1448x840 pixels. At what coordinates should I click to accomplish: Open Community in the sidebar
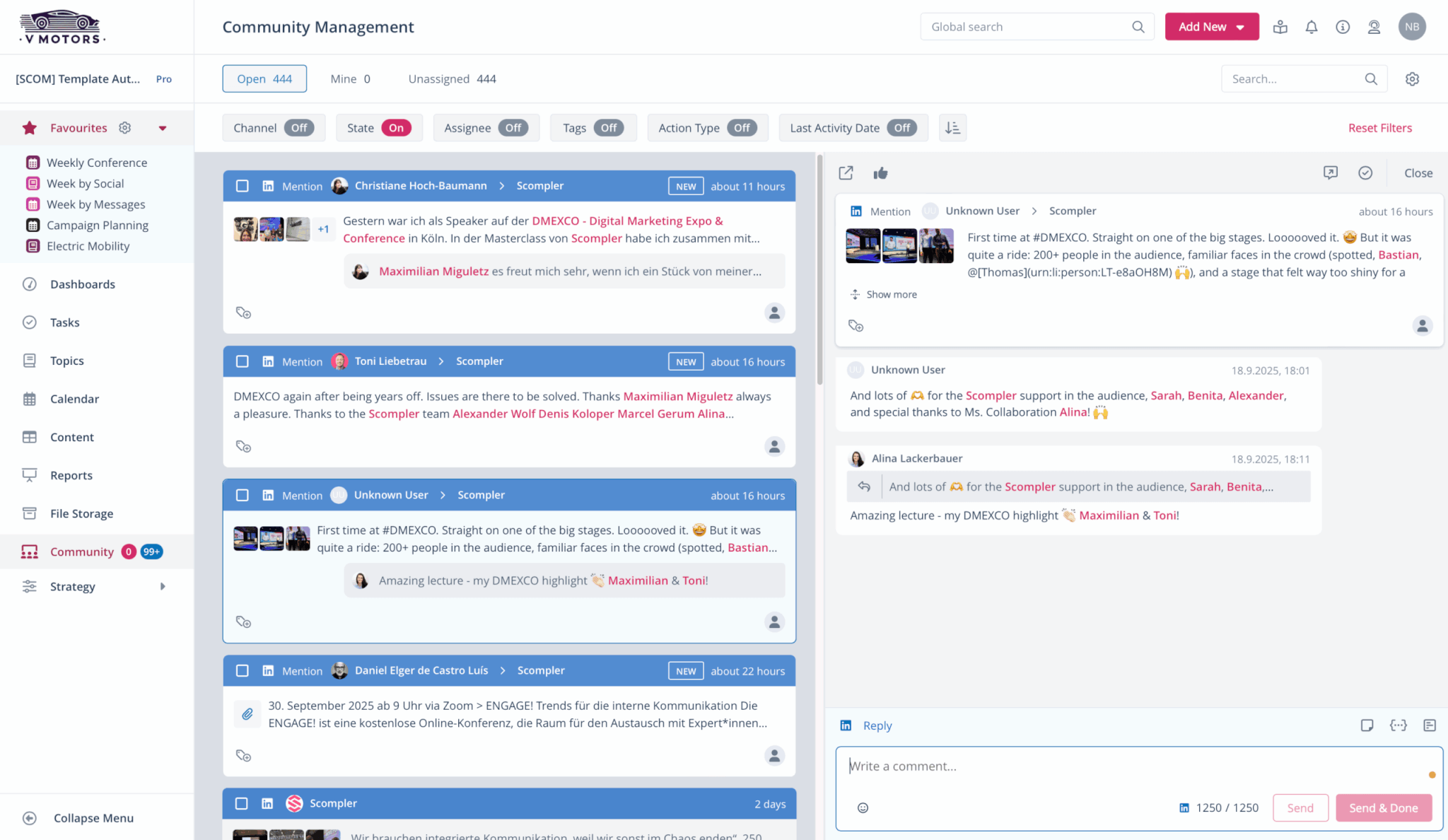click(x=82, y=552)
